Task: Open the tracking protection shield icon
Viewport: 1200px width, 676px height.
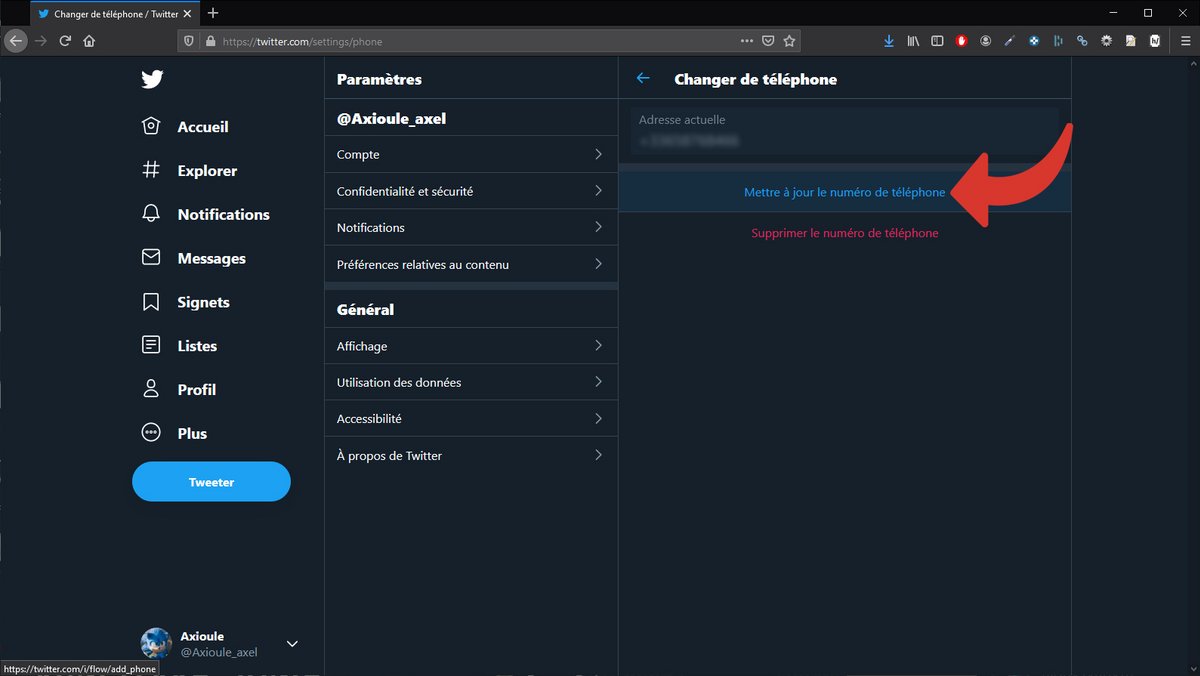Action: pyautogui.click(x=188, y=41)
